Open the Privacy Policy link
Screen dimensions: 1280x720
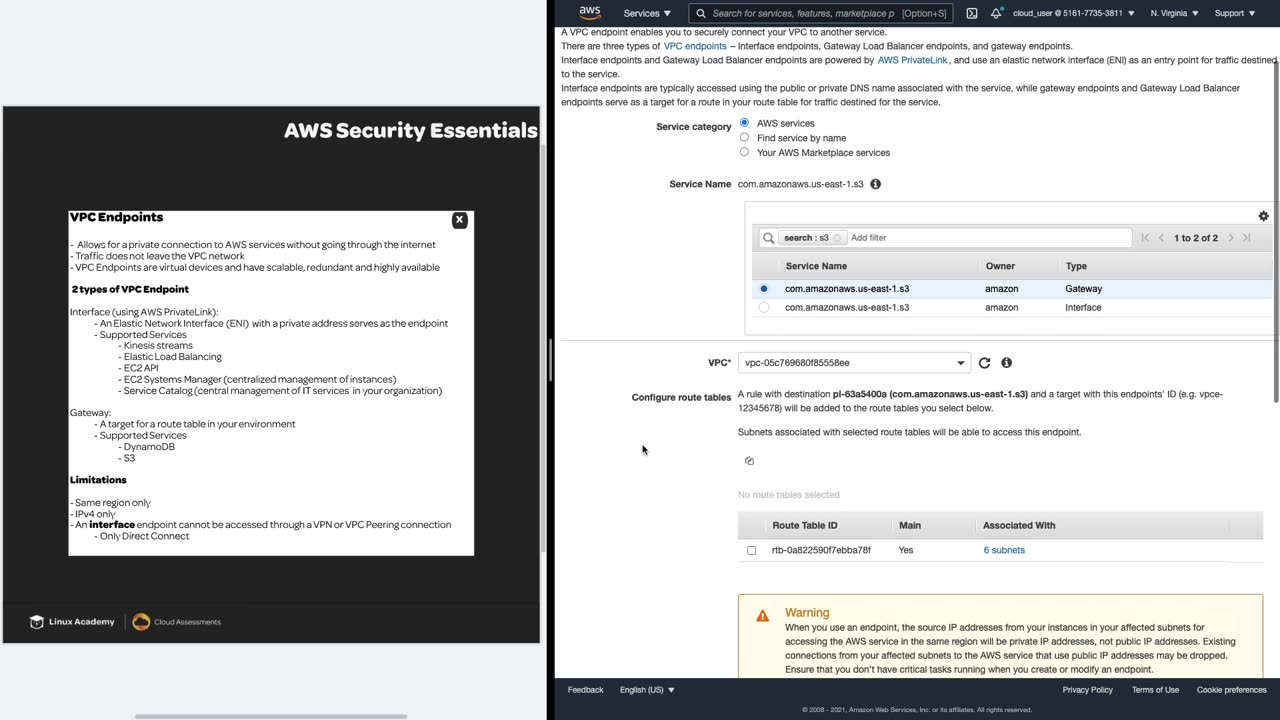point(1087,690)
